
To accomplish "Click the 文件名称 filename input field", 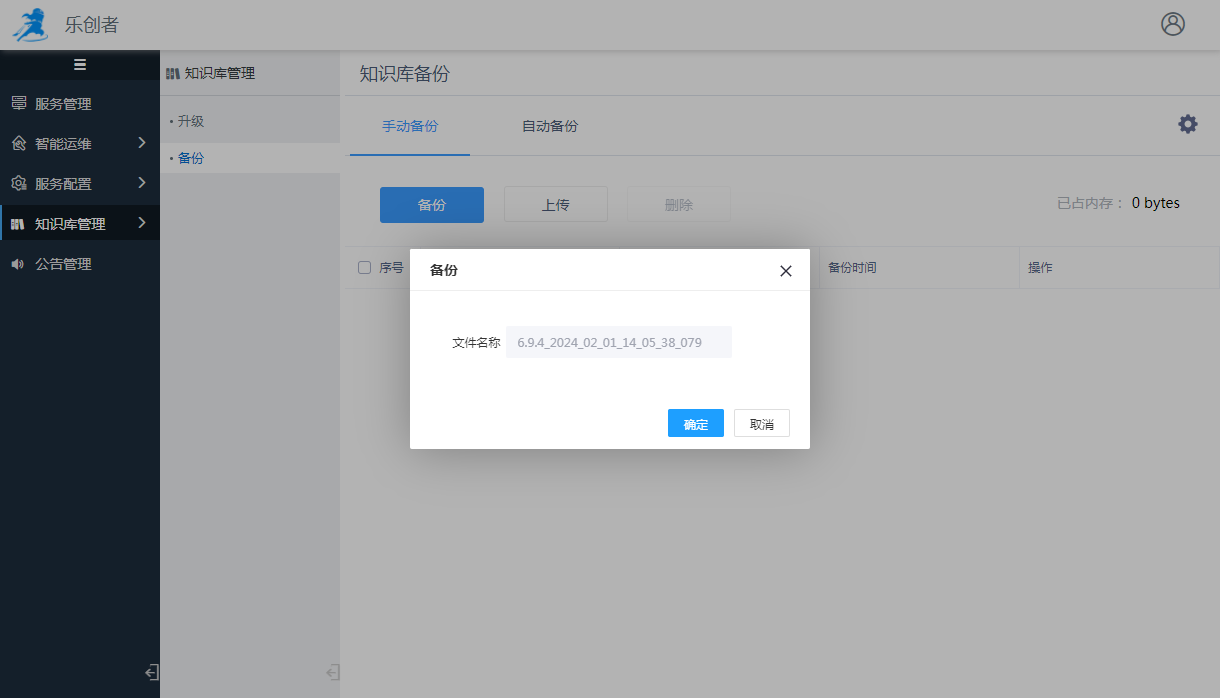I will click(618, 341).
